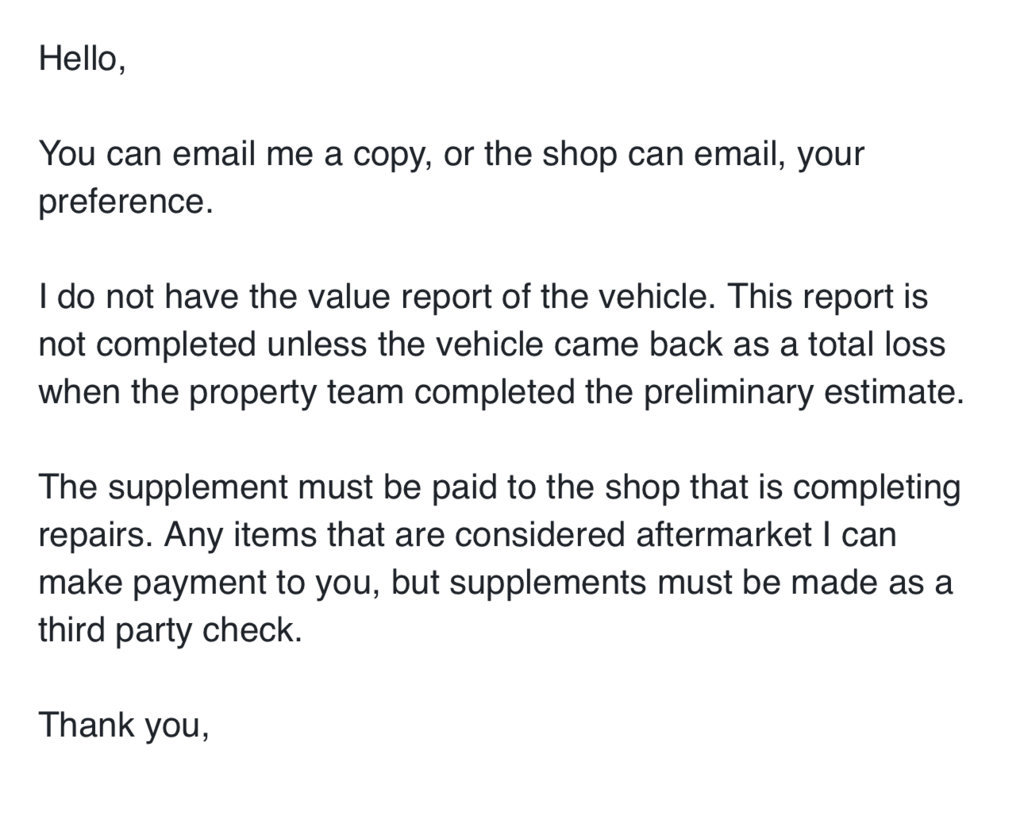This screenshot has width=1024, height=835.
Task: Click the line starting "You can email me a copy"
Action: point(451,155)
